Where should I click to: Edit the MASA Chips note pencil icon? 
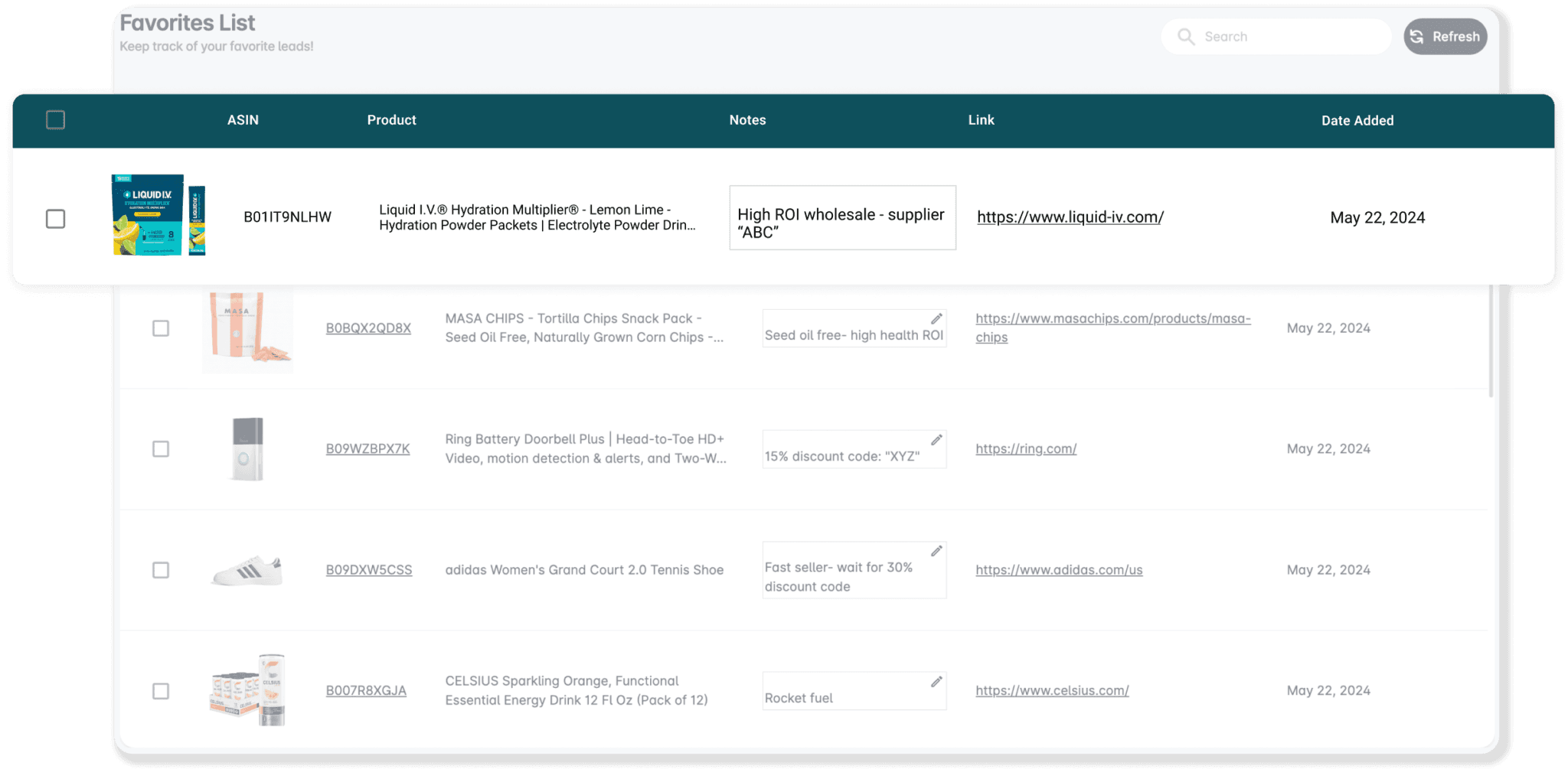pos(936,319)
